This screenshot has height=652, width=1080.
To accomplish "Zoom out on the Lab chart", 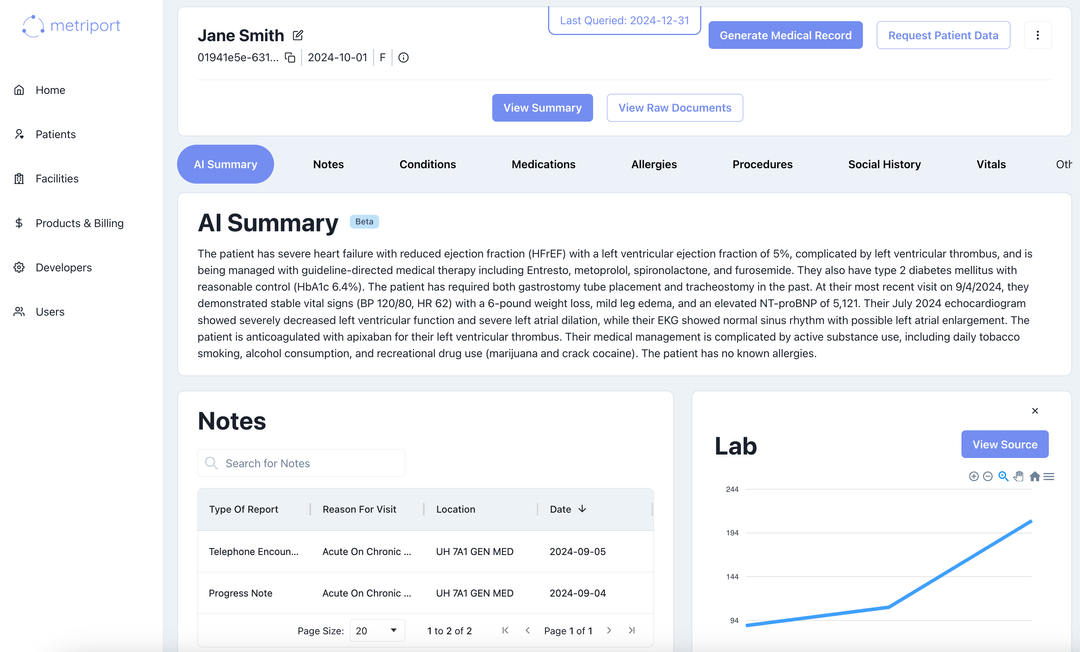I will pos(988,476).
